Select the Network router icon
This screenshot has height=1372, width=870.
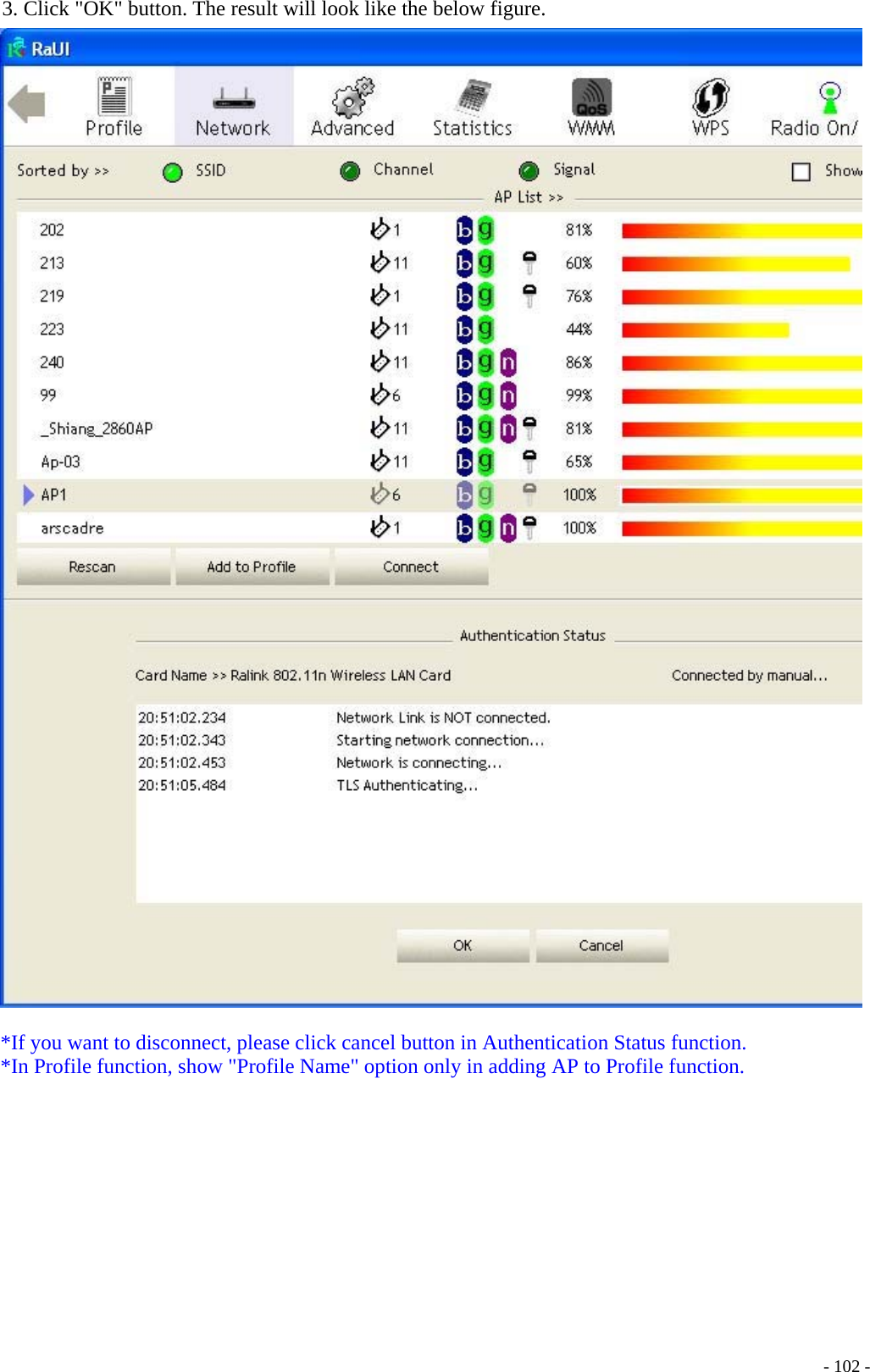coord(233,98)
